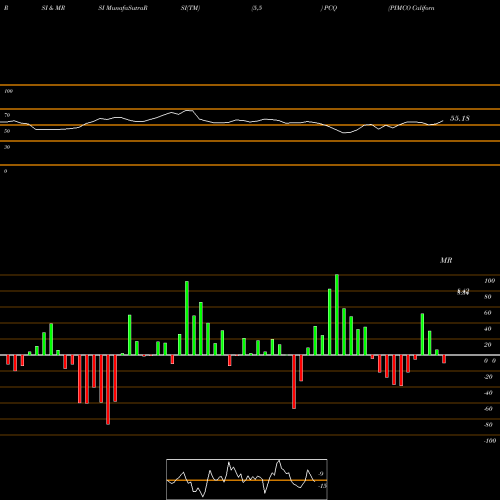
Task: Select the tallest green MR histogram bar
Action: point(337,315)
